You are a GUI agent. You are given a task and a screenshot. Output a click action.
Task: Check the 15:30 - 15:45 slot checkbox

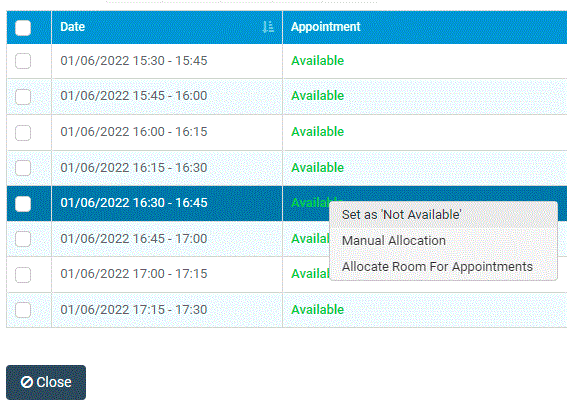pos(23,61)
